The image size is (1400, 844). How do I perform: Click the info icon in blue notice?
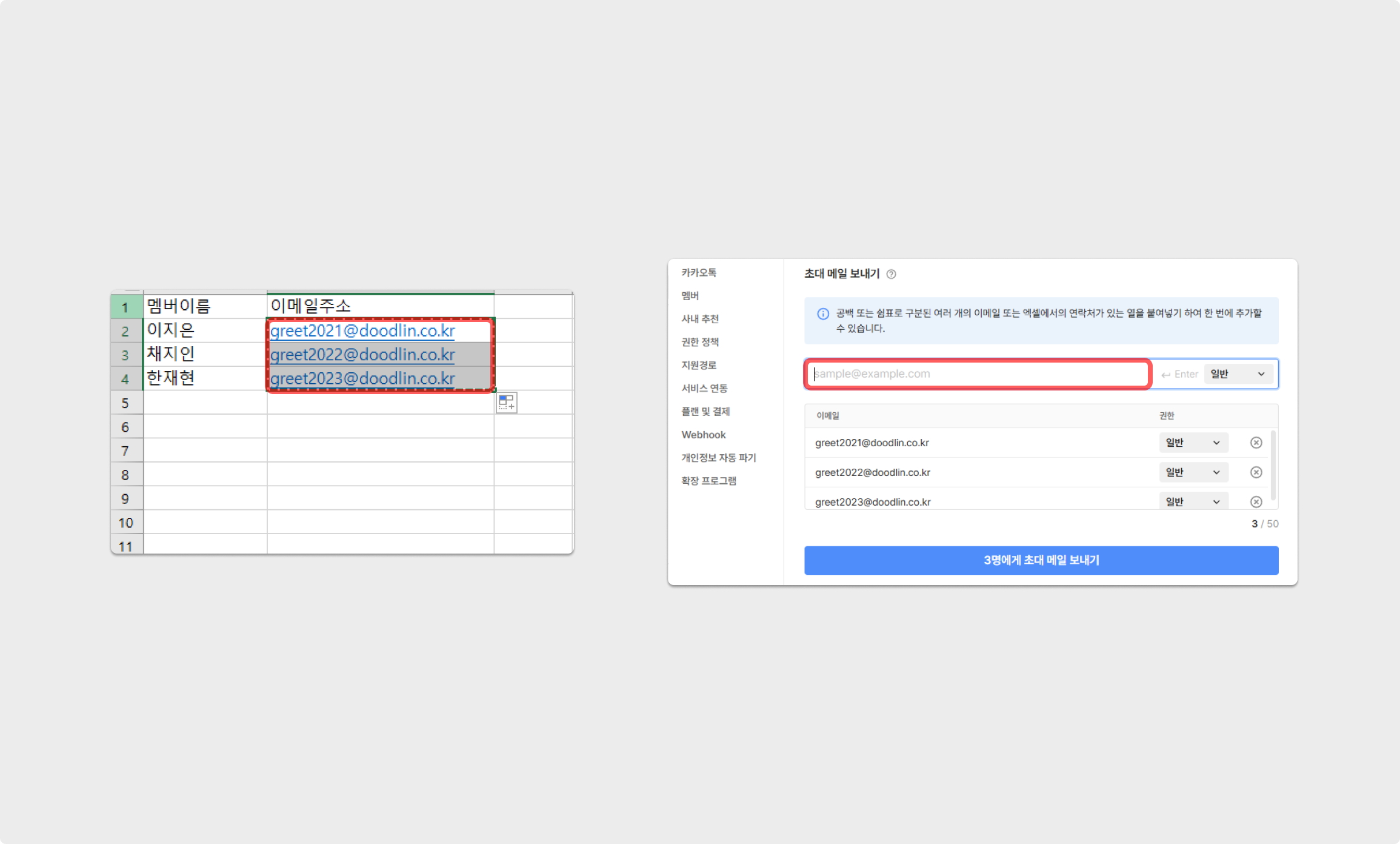coord(823,313)
